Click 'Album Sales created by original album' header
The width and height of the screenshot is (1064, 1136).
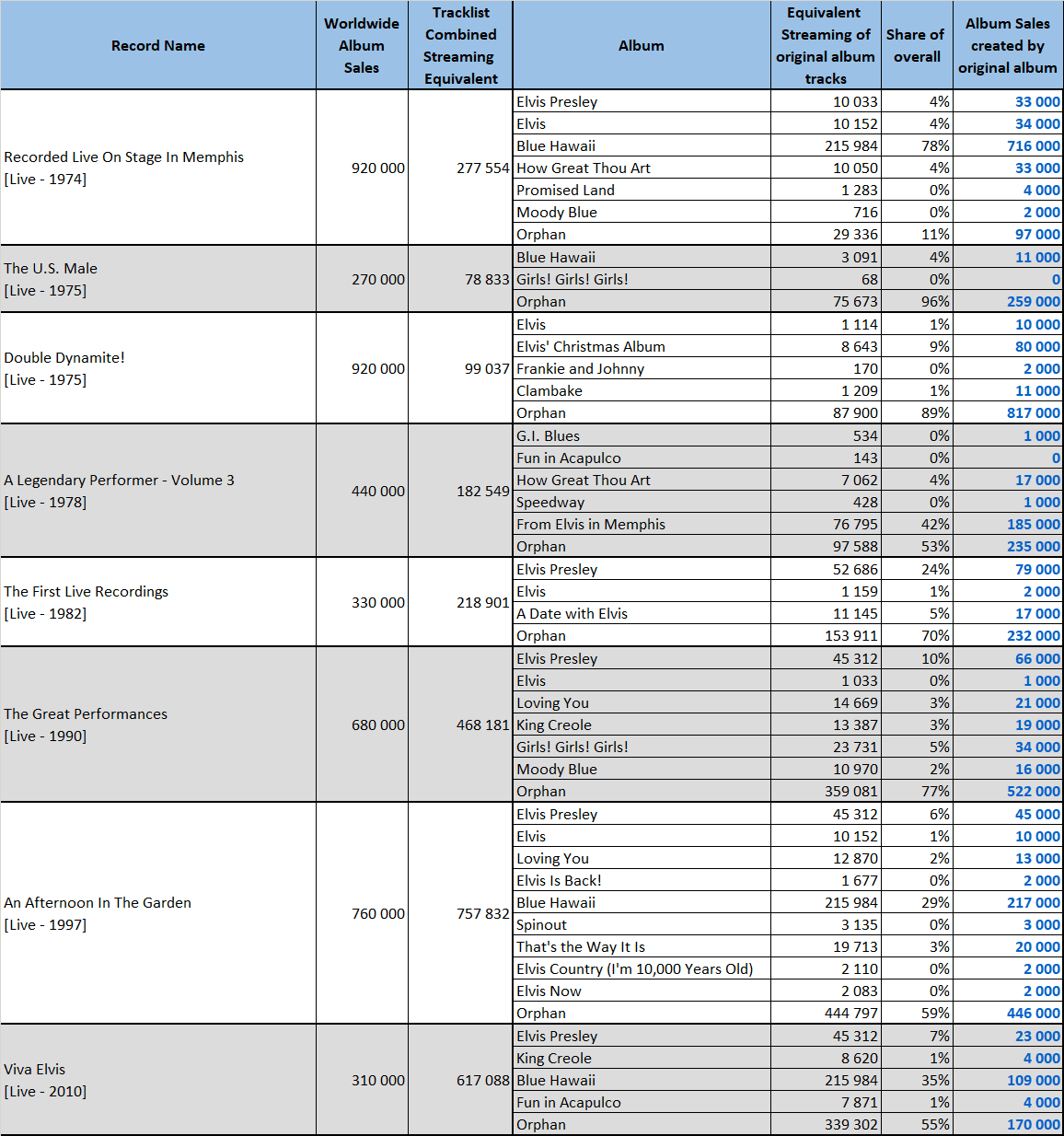[x=1008, y=45]
